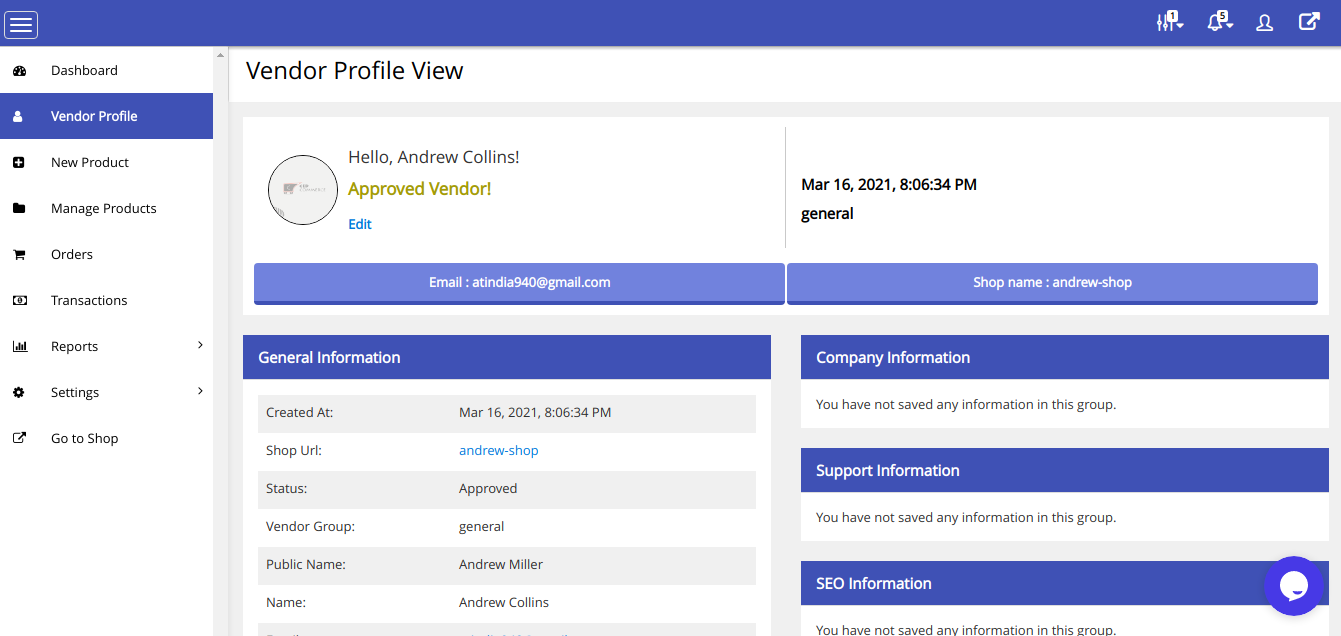Screen dimensions: 1341x636
Task: Open Go to Shop menu item
Action: coord(84,439)
